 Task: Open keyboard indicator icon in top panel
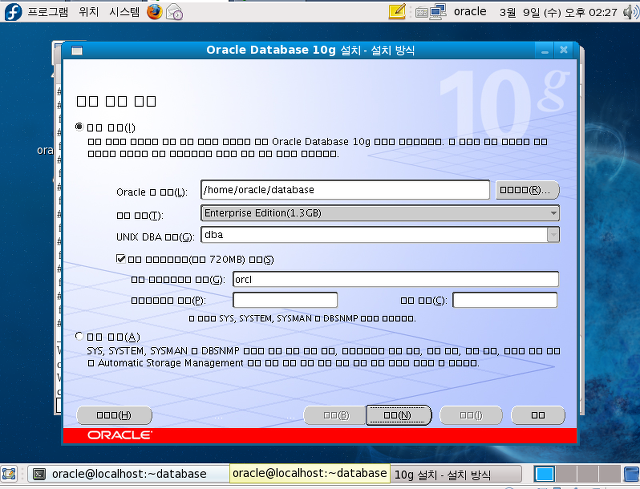[x=421, y=13]
